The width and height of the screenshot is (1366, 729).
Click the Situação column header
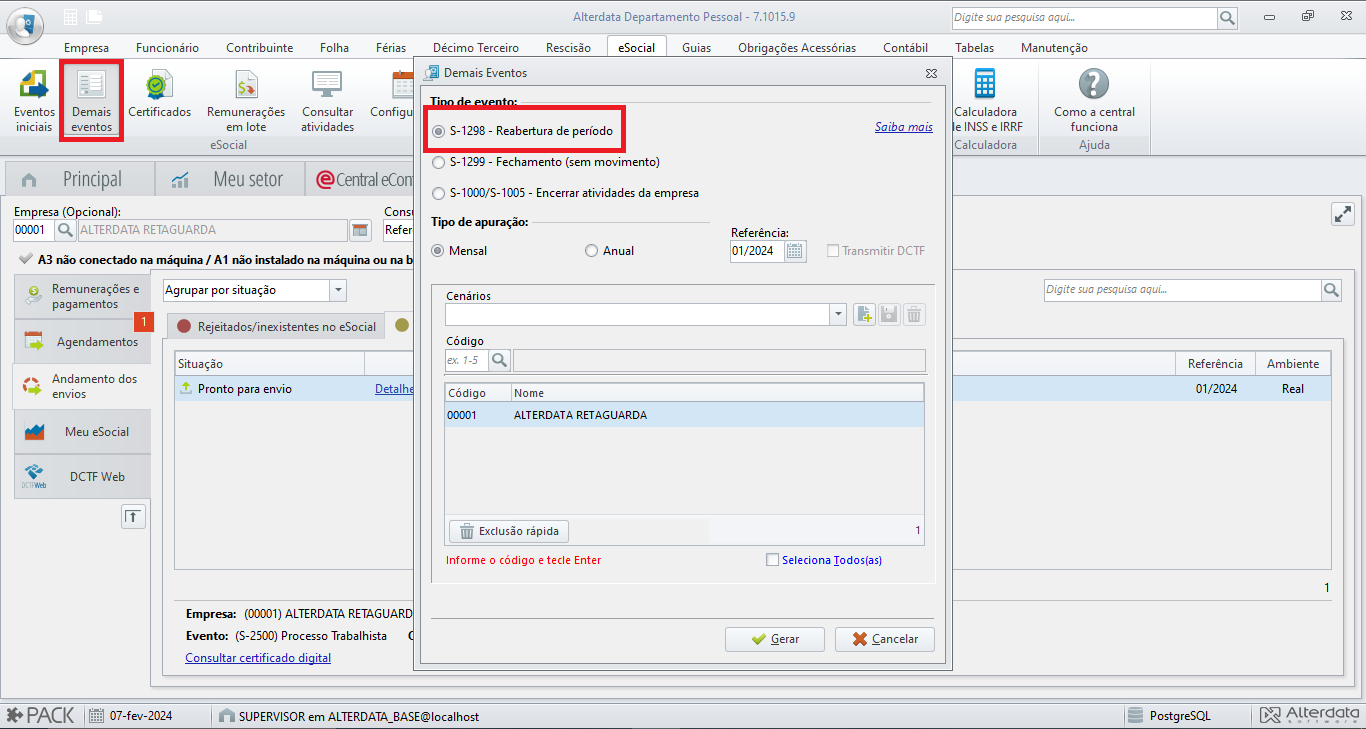point(270,364)
